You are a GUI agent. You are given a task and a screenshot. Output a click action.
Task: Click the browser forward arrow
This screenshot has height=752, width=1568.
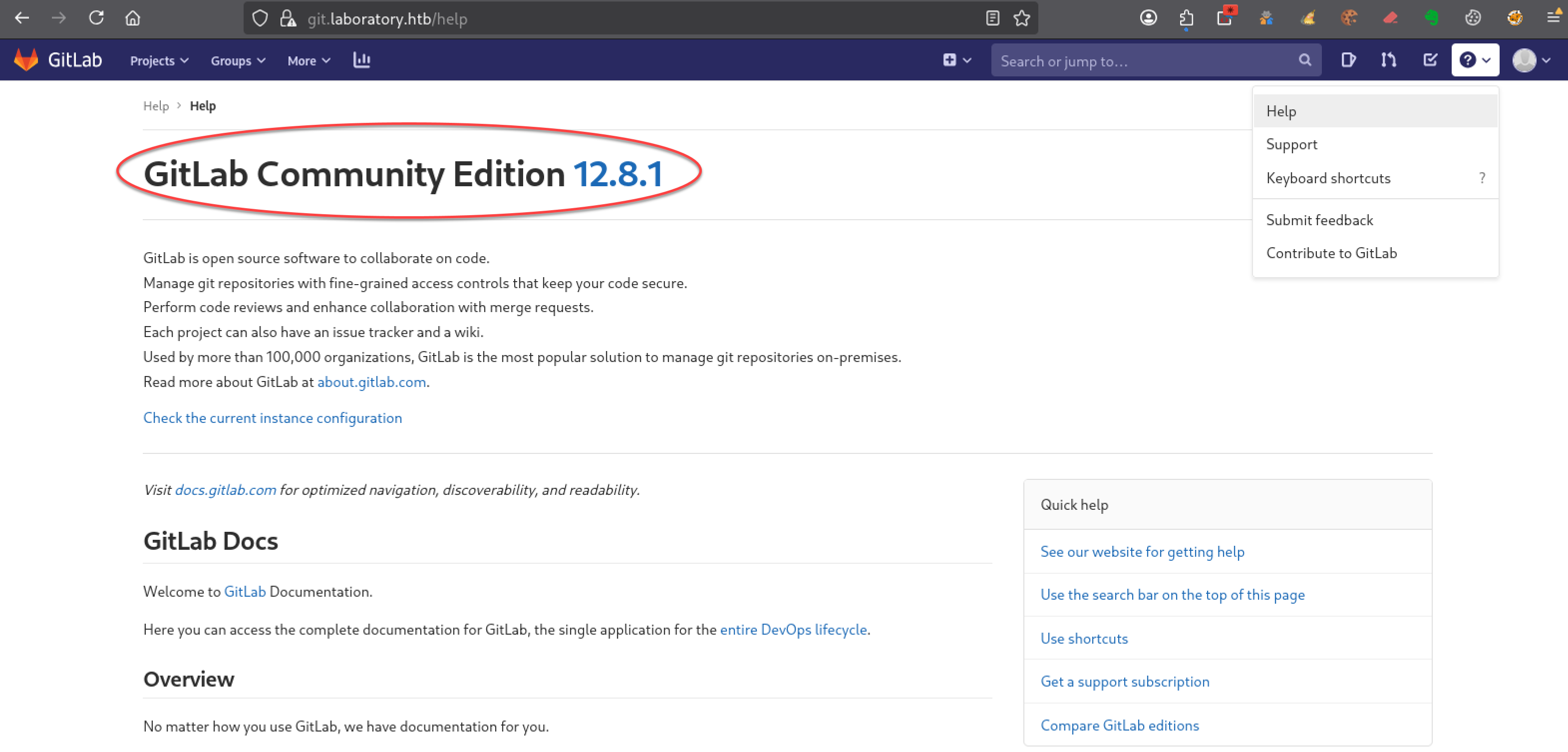59,18
